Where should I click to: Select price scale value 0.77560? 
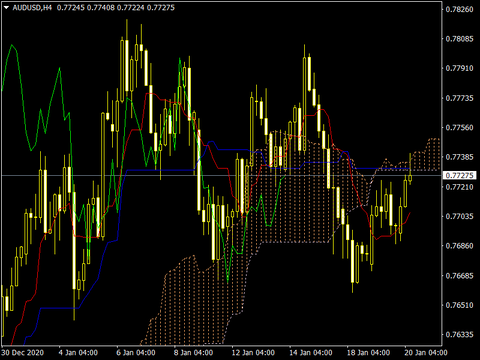click(x=460, y=128)
